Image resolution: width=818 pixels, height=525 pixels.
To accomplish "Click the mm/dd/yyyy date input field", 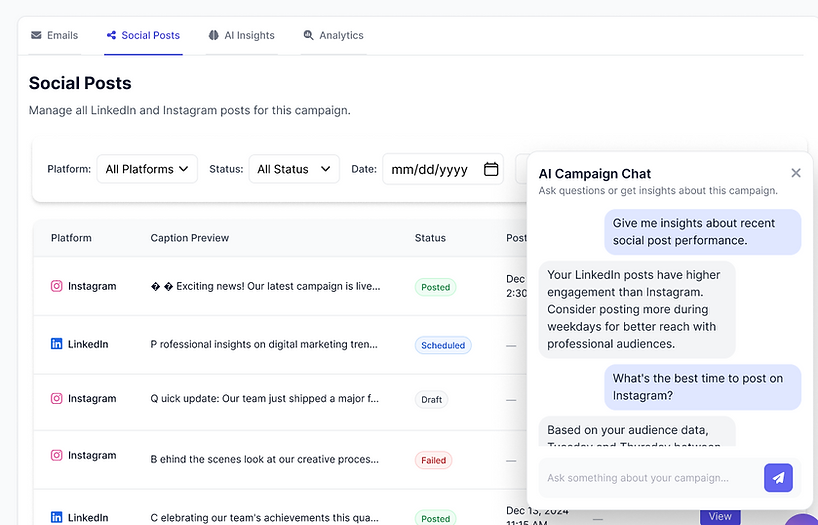I will (430, 169).
